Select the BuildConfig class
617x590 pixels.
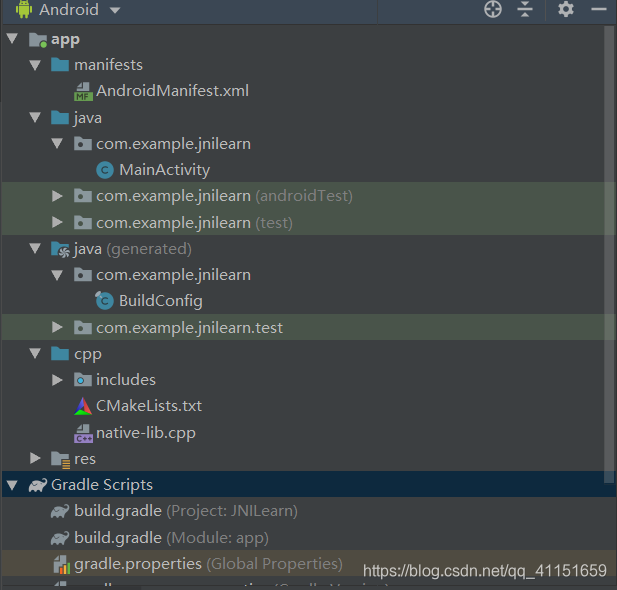pos(161,301)
